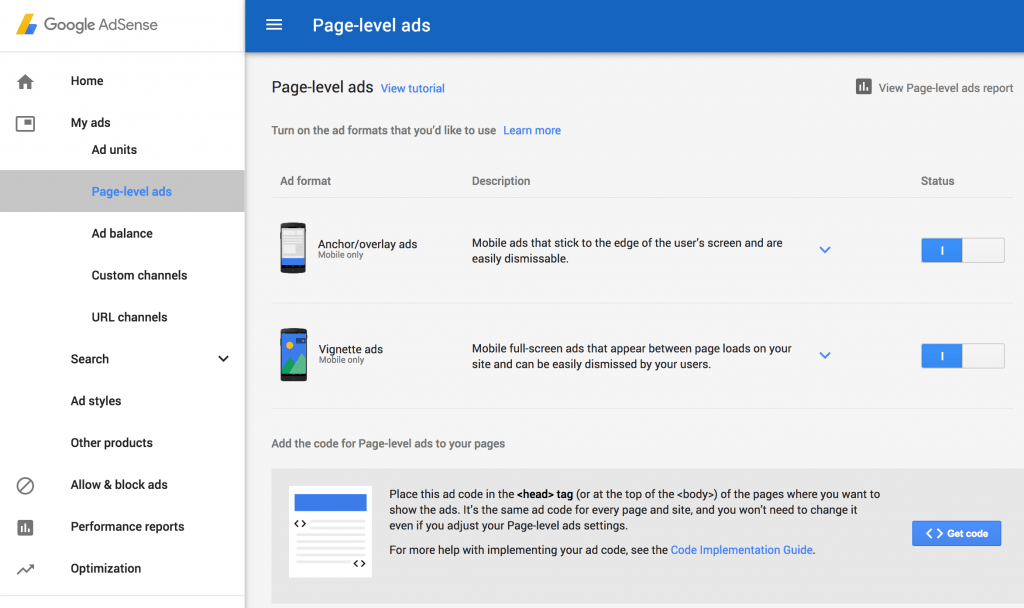This screenshot has height=608, width=1024.
Task: Expand the Search menu in sidebar
Action: click(x=223, y=359)
